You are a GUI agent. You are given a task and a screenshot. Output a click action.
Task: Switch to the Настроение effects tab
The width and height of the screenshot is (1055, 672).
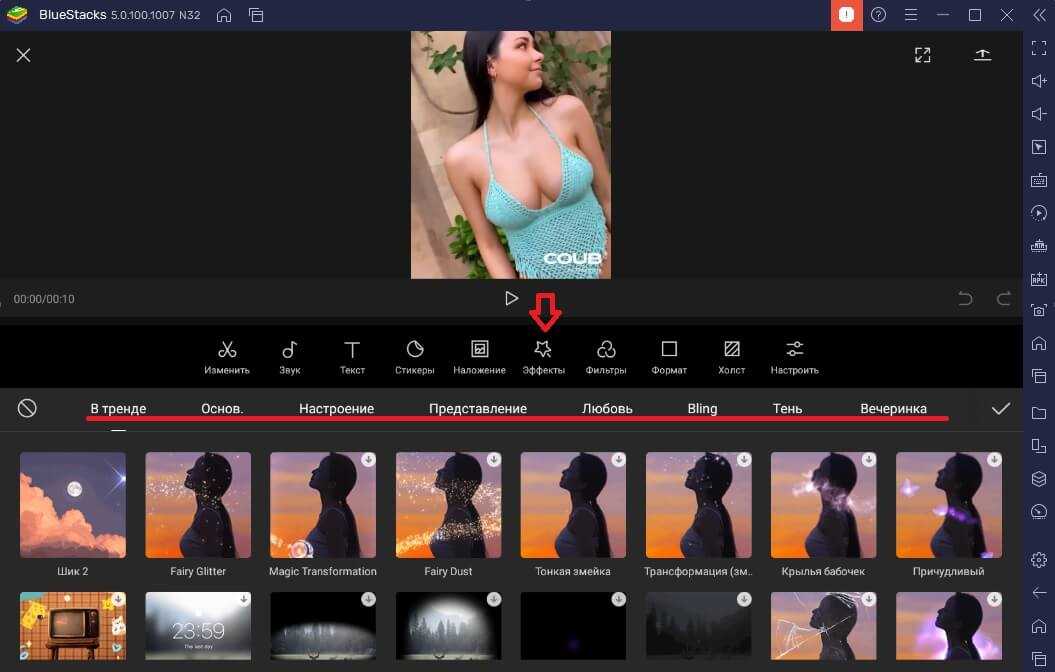pos(336,409)
